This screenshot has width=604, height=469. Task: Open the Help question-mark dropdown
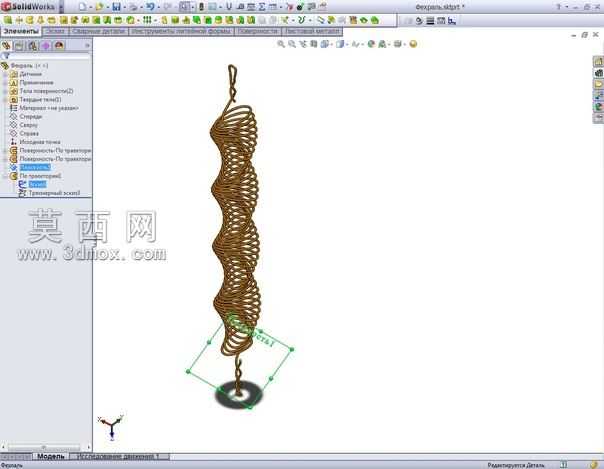tap(567, 7)
